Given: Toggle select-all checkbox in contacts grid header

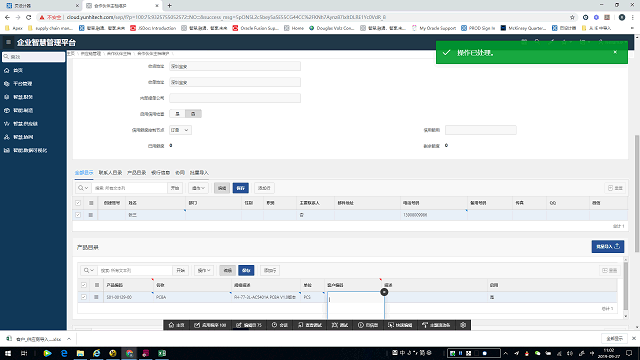Looking at the screenshot, I should (x=78, y=203).
